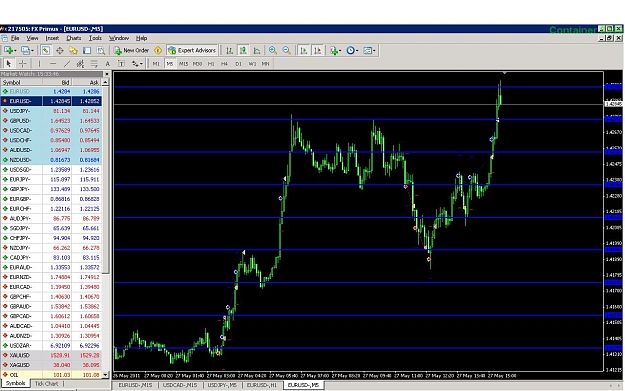Open the Arrows objects icon

(135, 63)
